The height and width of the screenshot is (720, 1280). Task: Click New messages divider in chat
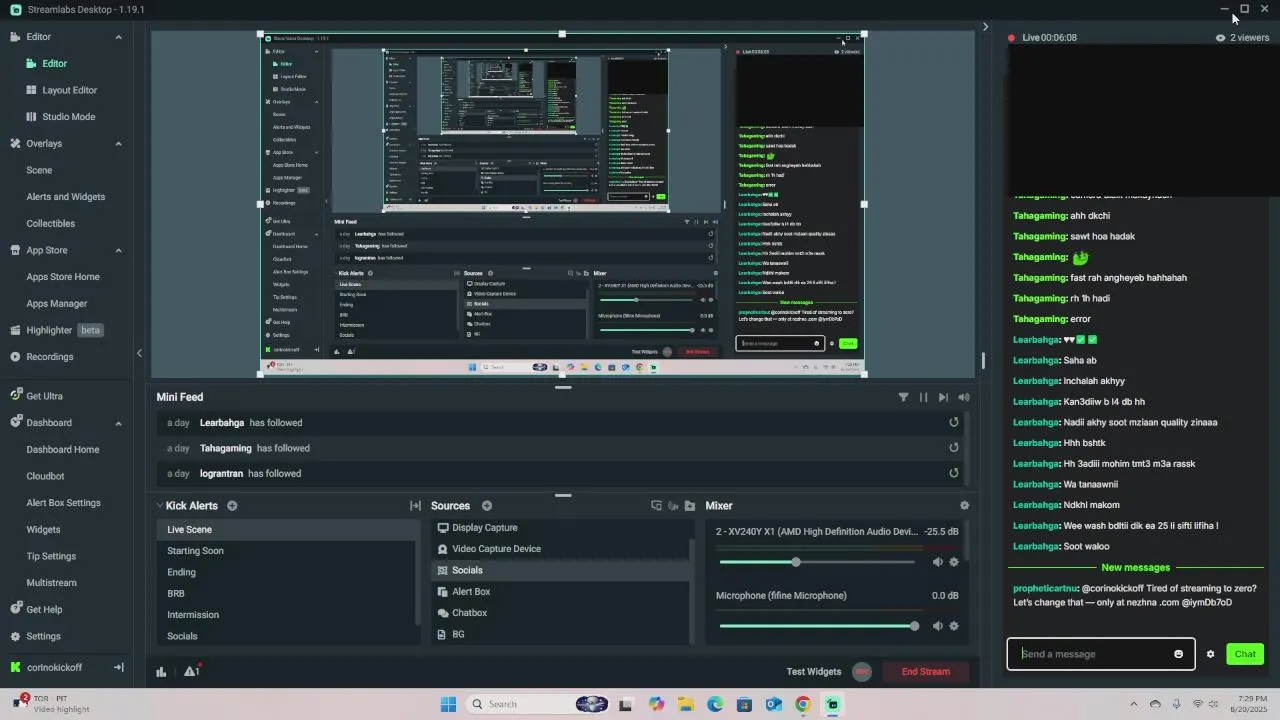[x=1135, y=568]
